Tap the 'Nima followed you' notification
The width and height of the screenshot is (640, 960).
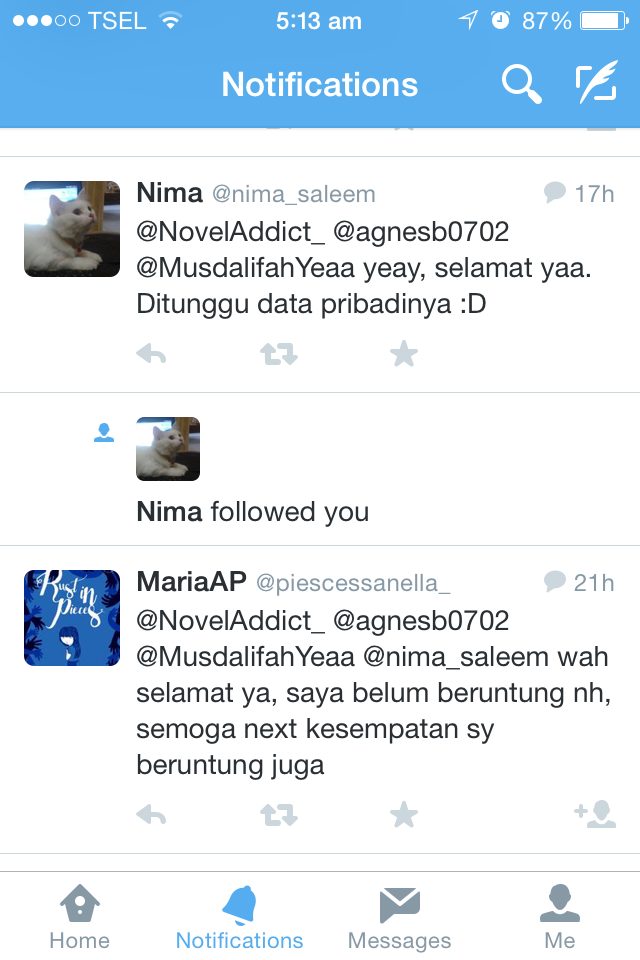click(x=320, y=469)
